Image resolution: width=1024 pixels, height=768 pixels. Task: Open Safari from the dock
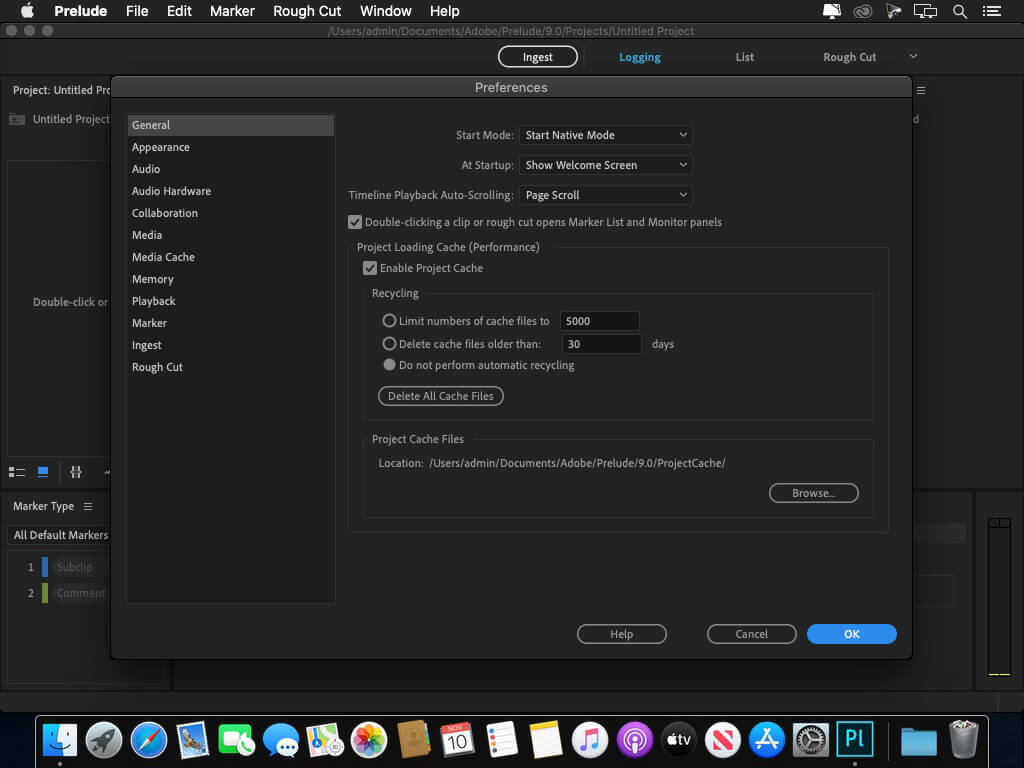click(149, 740)
